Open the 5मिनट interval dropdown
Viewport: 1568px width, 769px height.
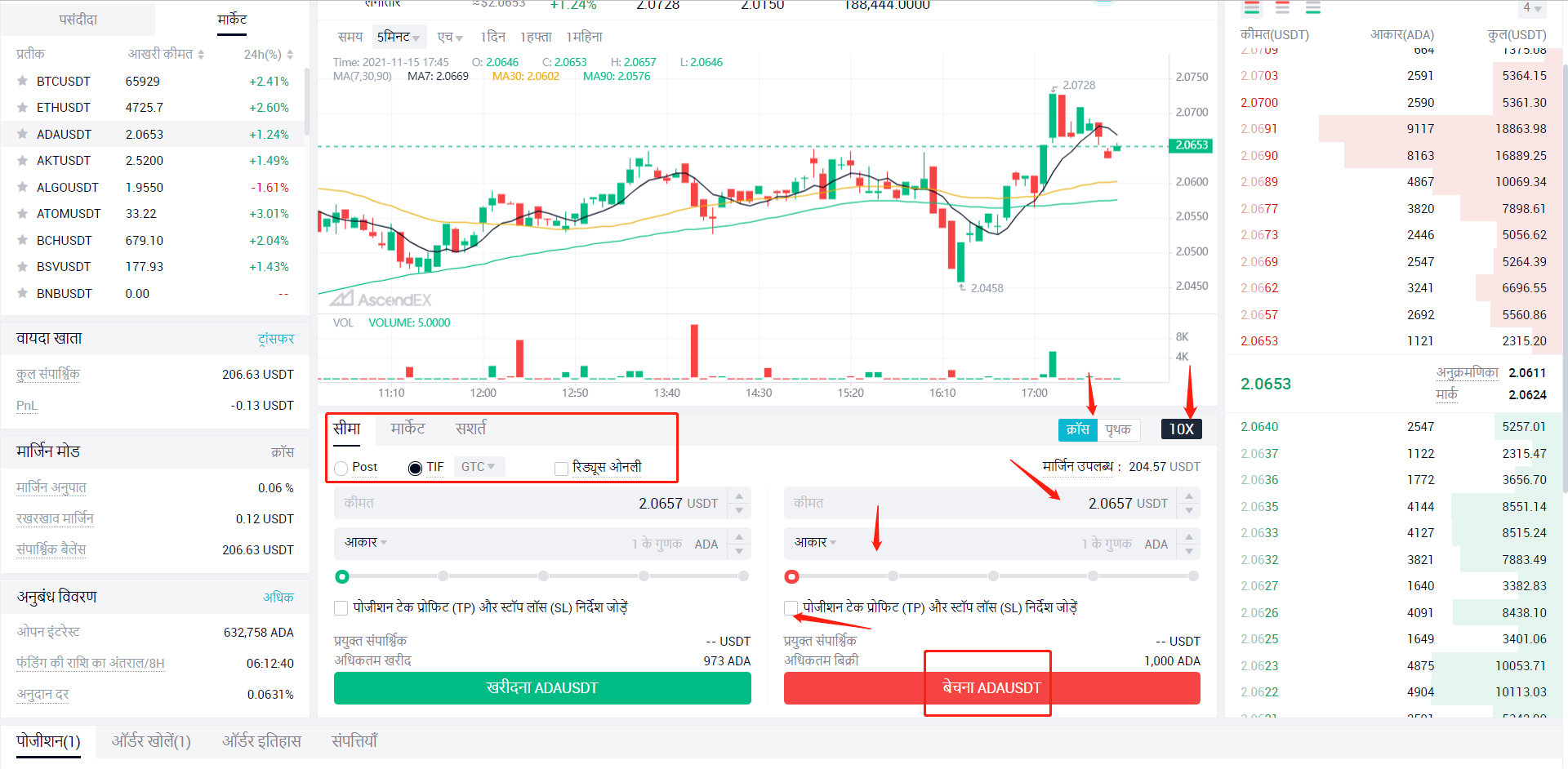399,37
